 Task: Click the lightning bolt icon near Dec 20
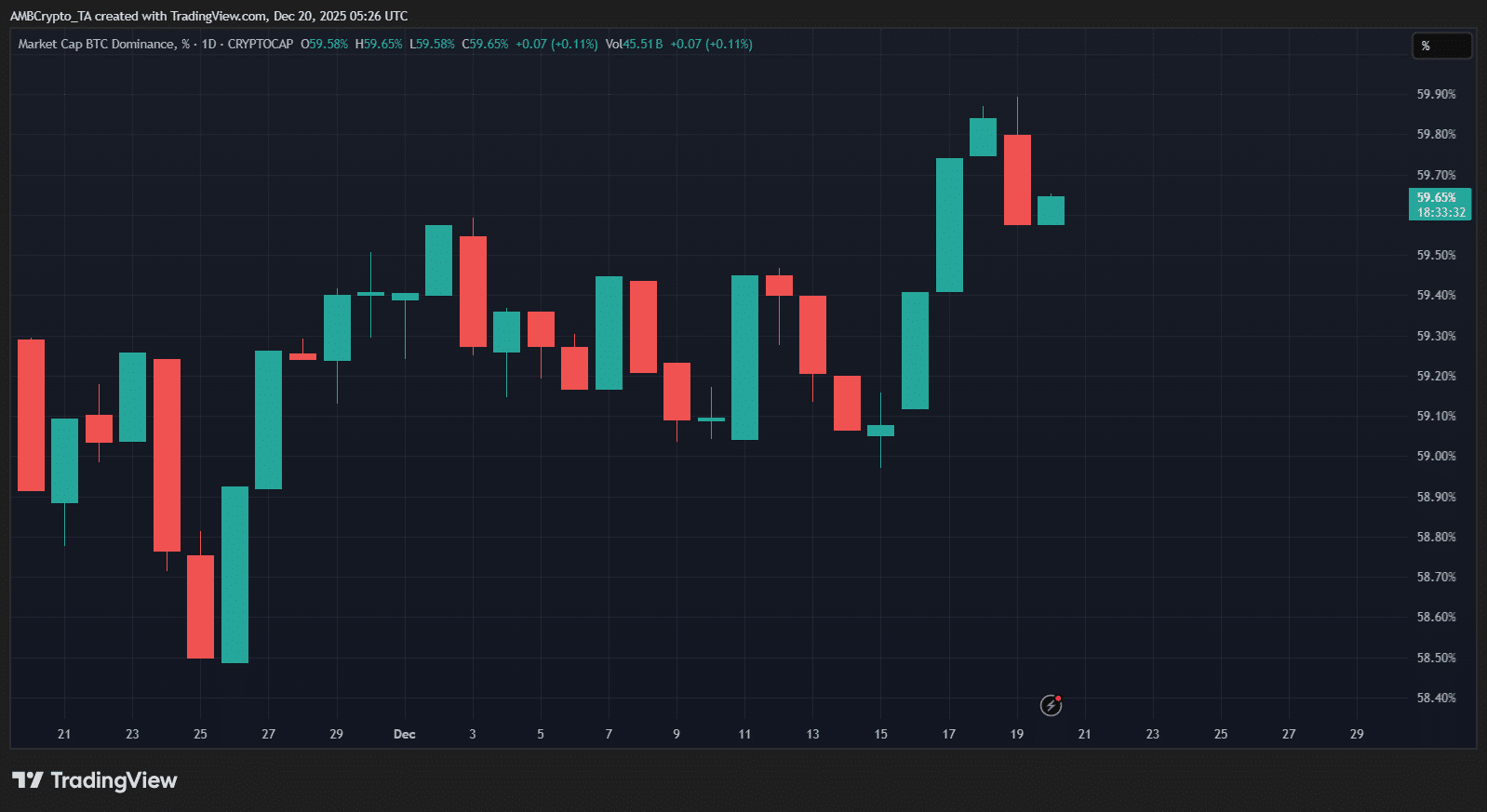tap(1051, 705)
